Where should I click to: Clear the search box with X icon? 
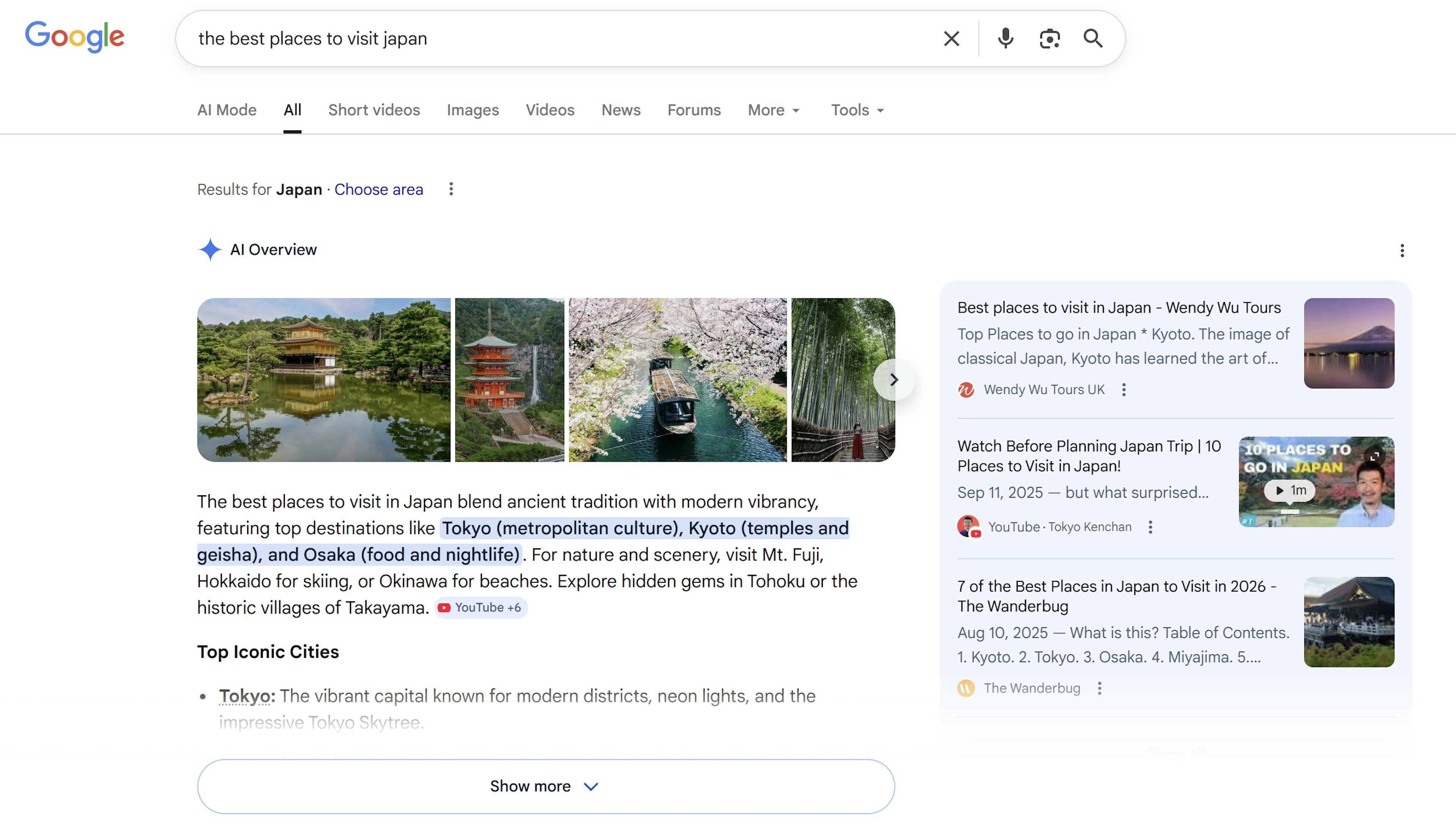coord(951,39)
